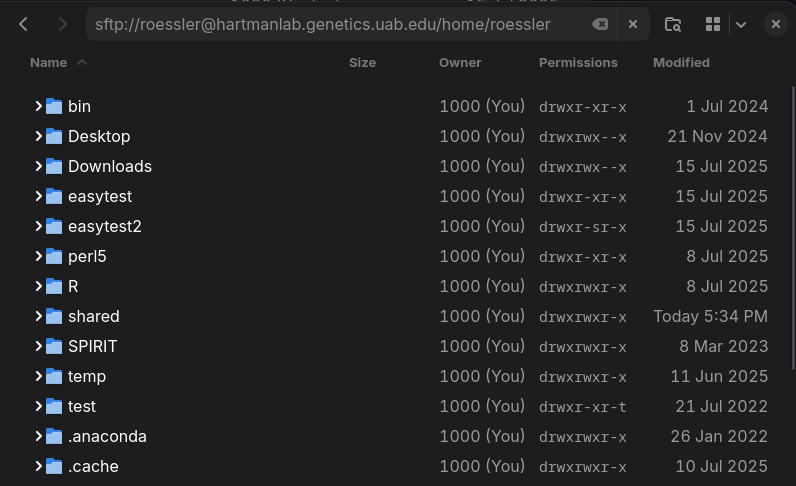Click the forward navigation arrow
Screen dimensions: 796x486
tap(62, 24)
